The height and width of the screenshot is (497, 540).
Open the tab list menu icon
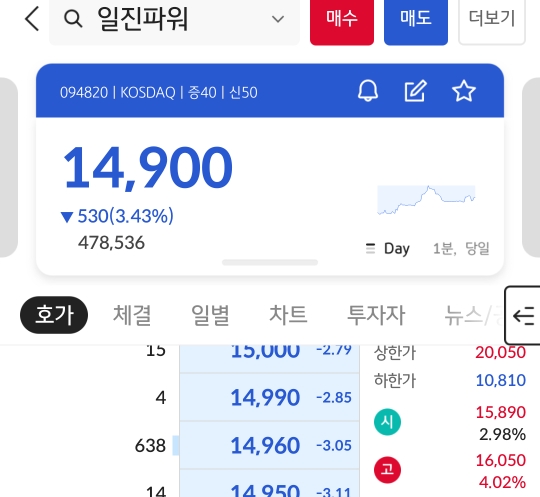tap(523, 315)
